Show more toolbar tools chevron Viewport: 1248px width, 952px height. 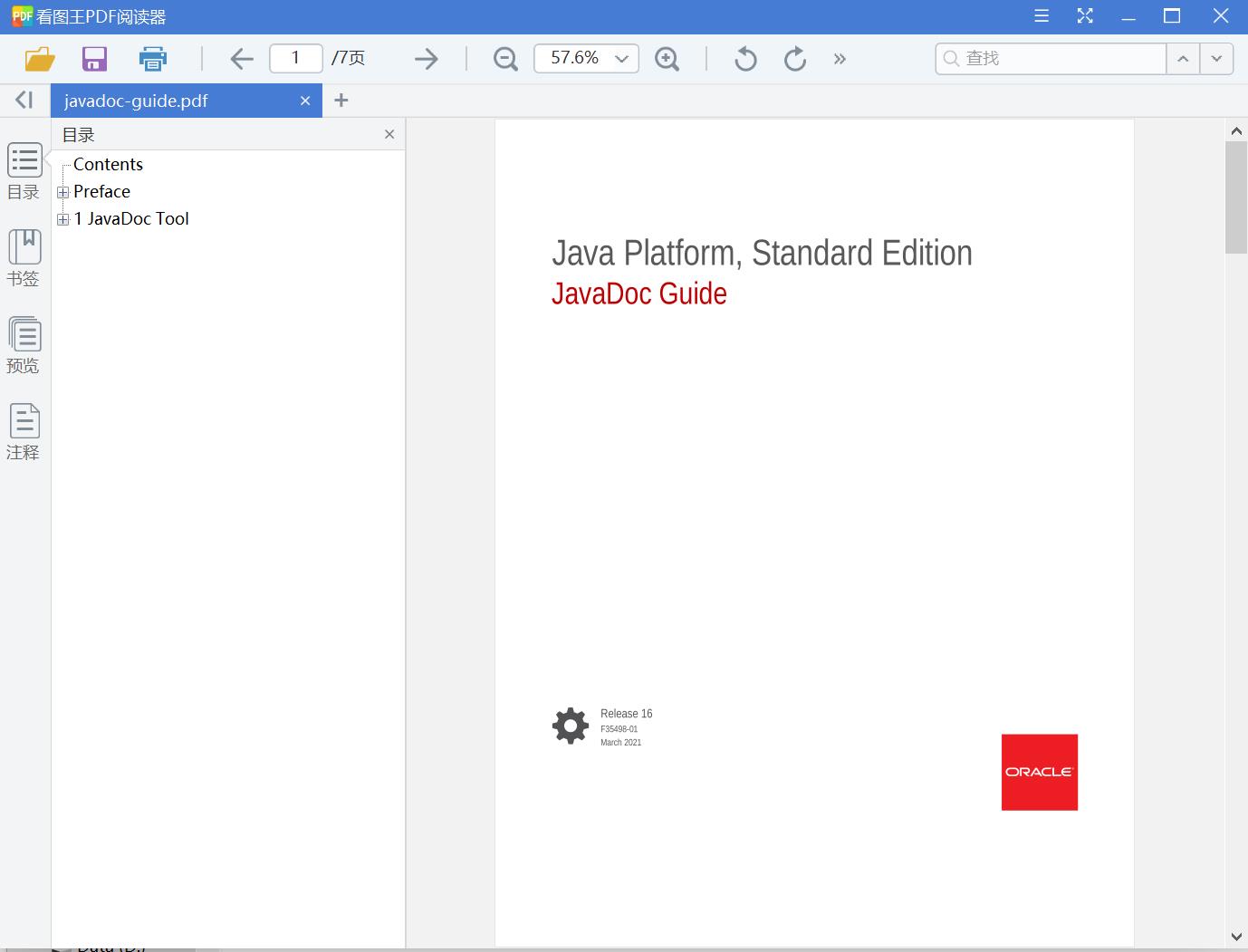pyautogui.click(x=840, y=59)
